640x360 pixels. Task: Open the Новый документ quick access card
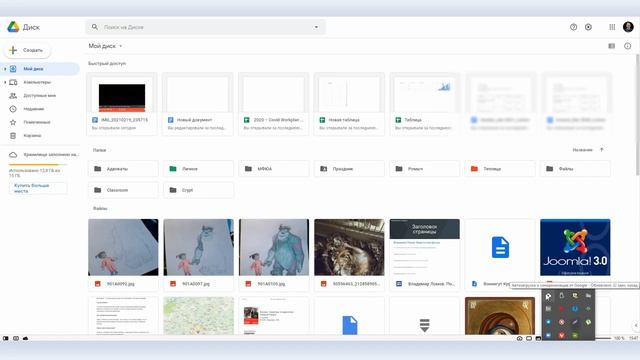(198, 104)
